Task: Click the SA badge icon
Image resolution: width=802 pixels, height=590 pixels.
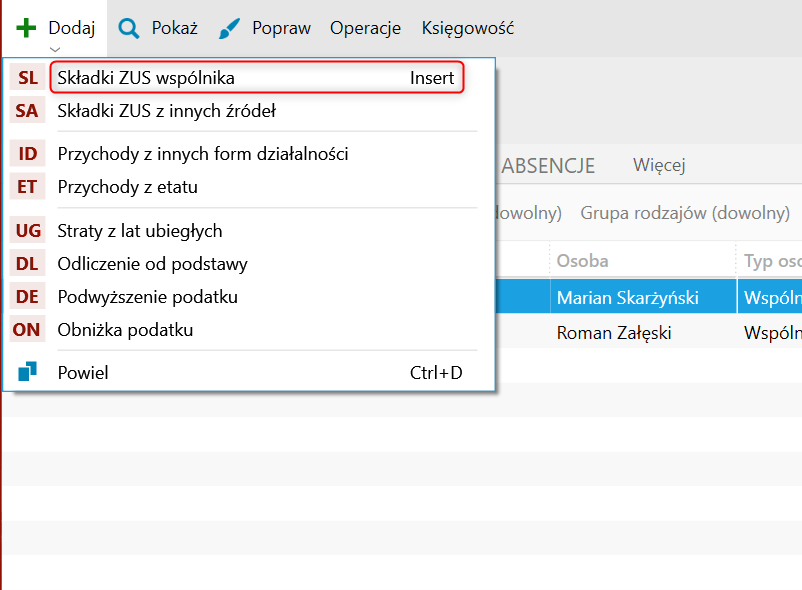Action: 27,111
